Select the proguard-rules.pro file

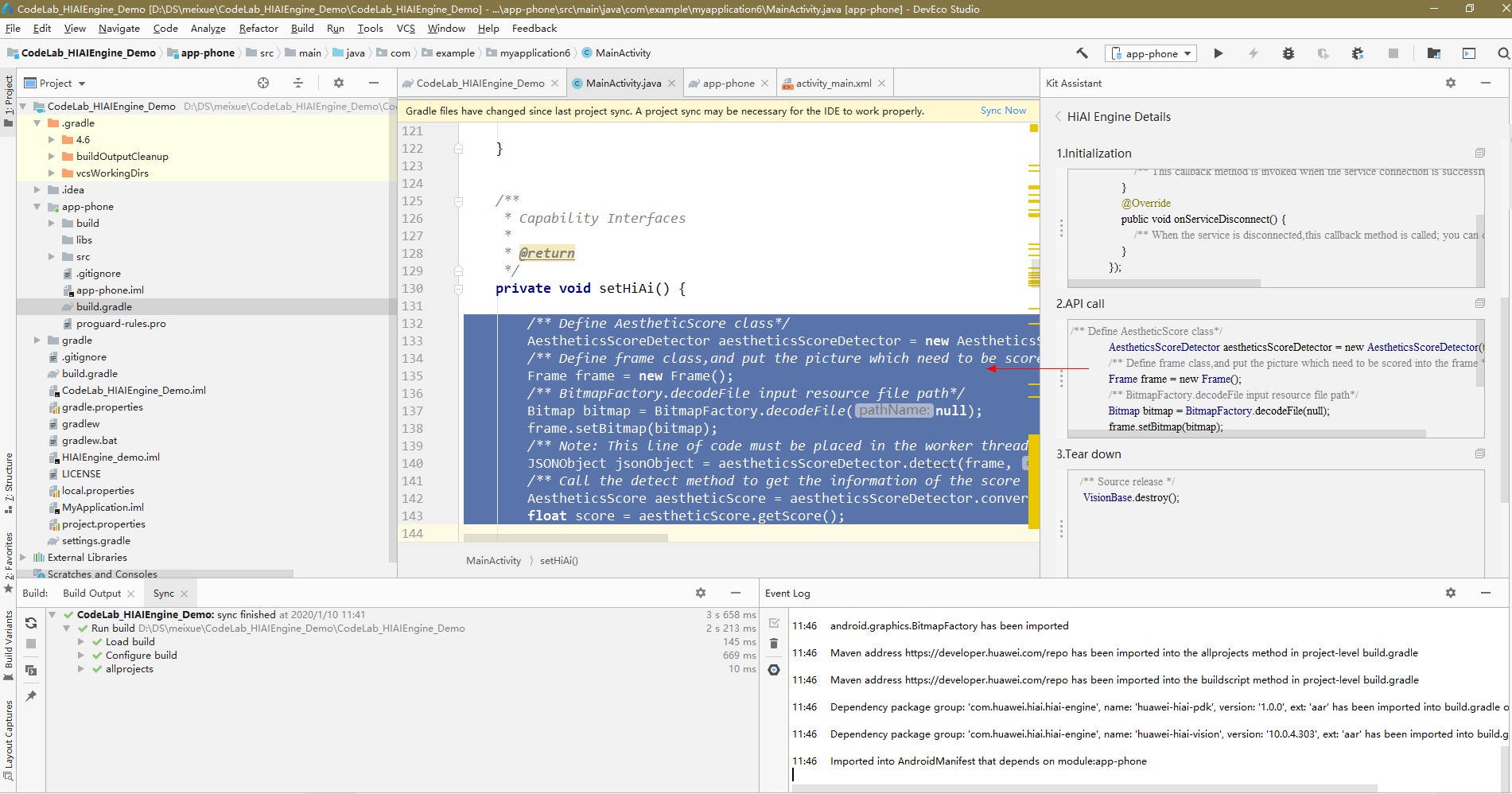tap(121, 324)
